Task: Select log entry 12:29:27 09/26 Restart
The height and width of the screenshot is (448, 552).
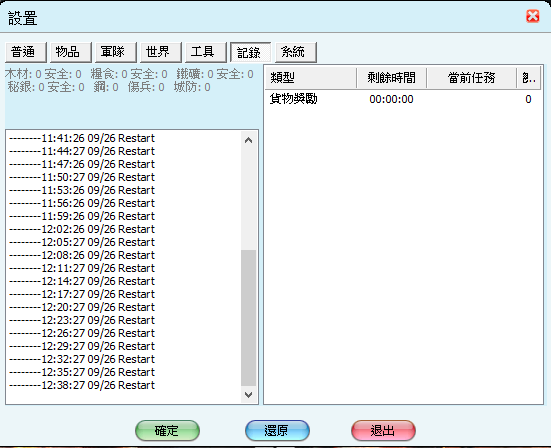Action: click(82, 346)
